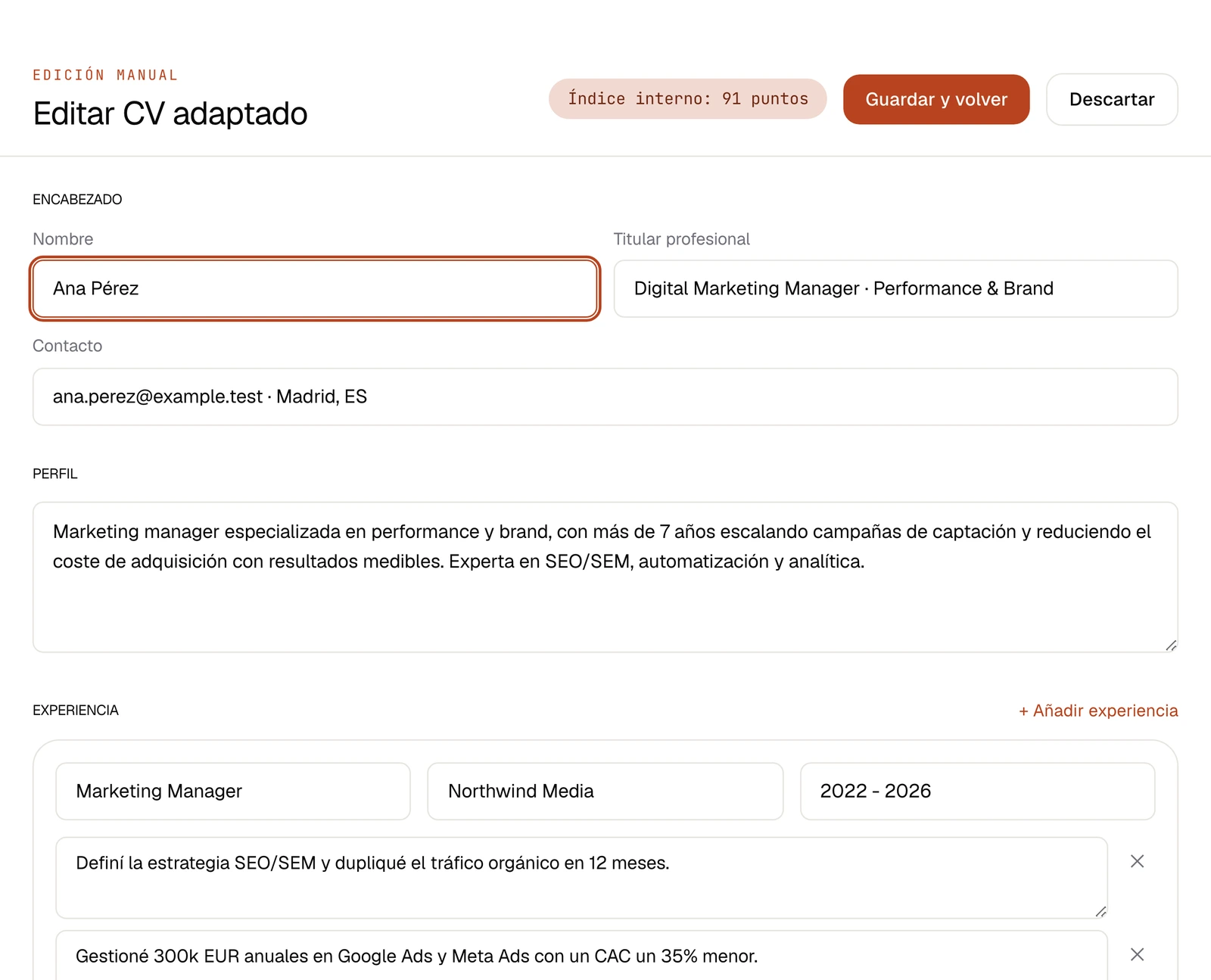Change the 2022 - 2026 dates field
The width and height of the screenshot is (1211, 980).
point(977,791)
